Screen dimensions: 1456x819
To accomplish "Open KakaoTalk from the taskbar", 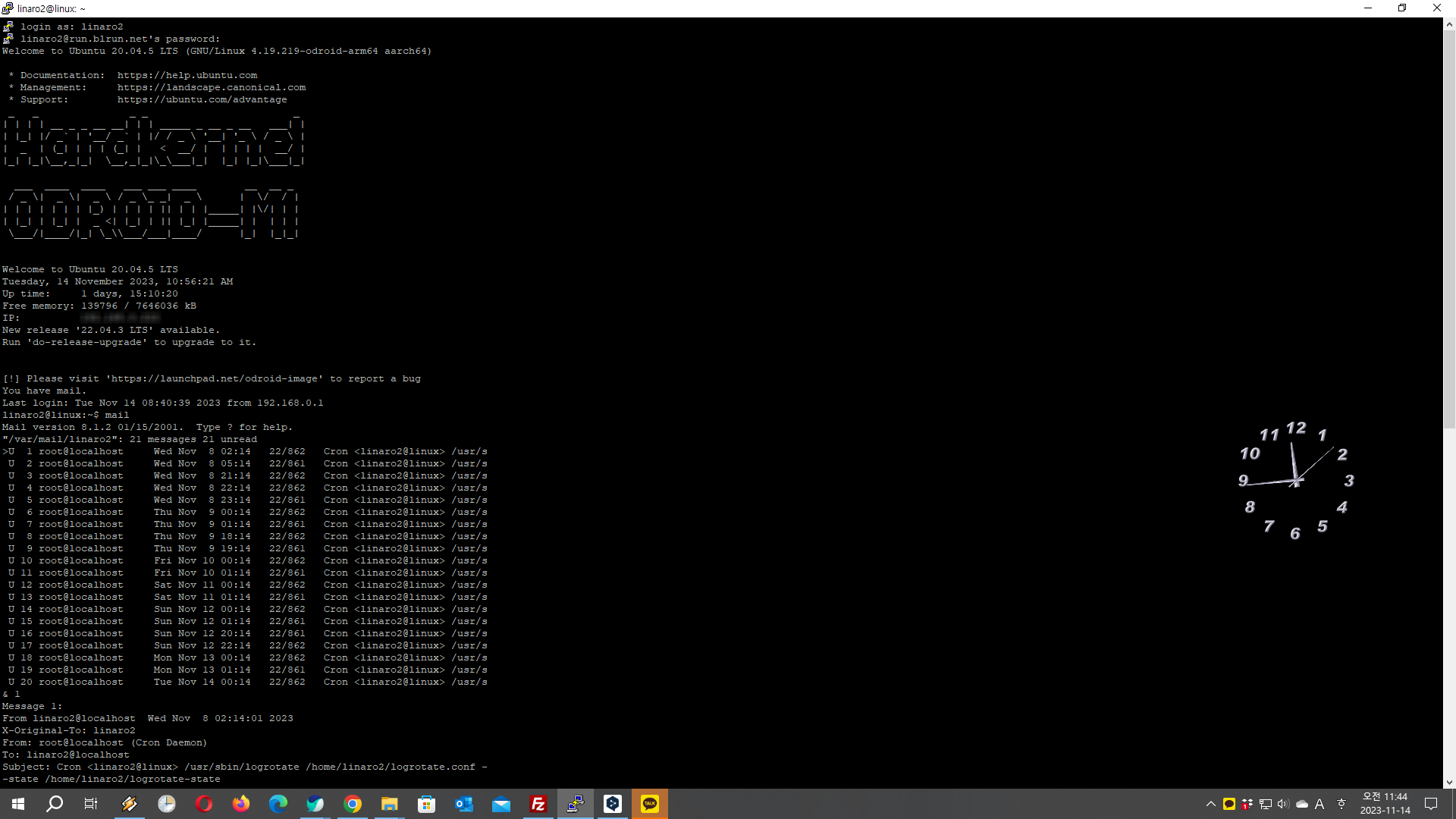I will (x=649, y=804).
